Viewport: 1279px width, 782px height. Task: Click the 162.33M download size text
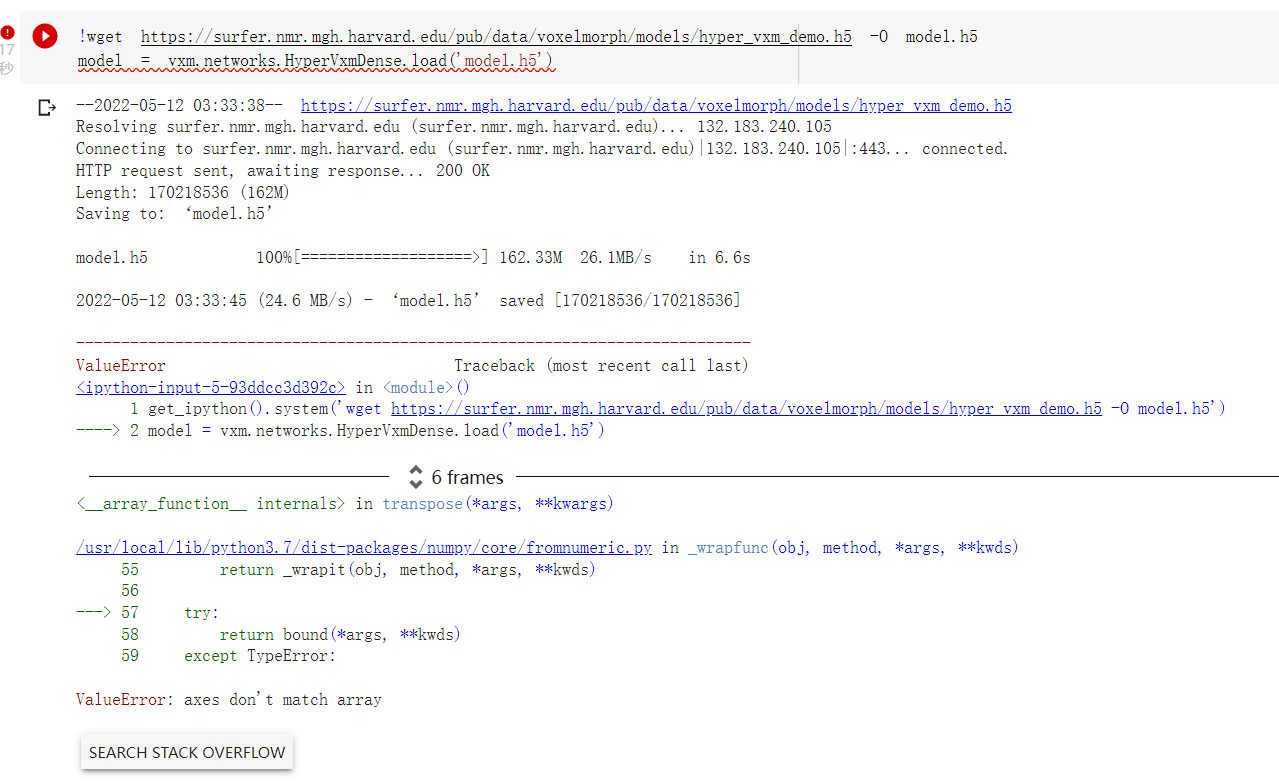(530, 257)
